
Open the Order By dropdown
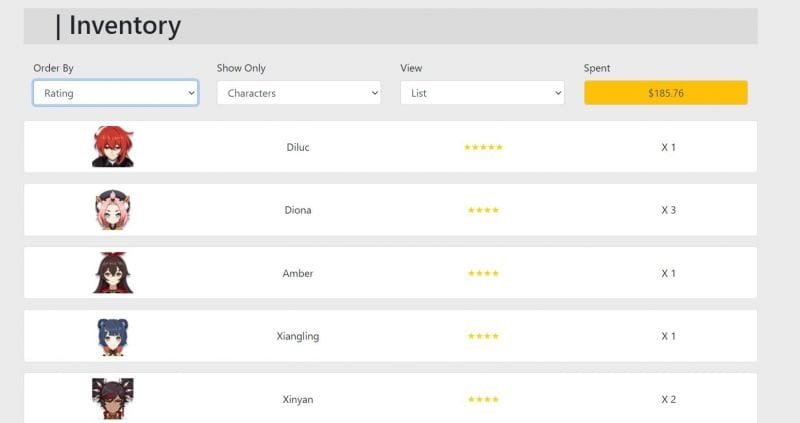[x=116, y=93]
